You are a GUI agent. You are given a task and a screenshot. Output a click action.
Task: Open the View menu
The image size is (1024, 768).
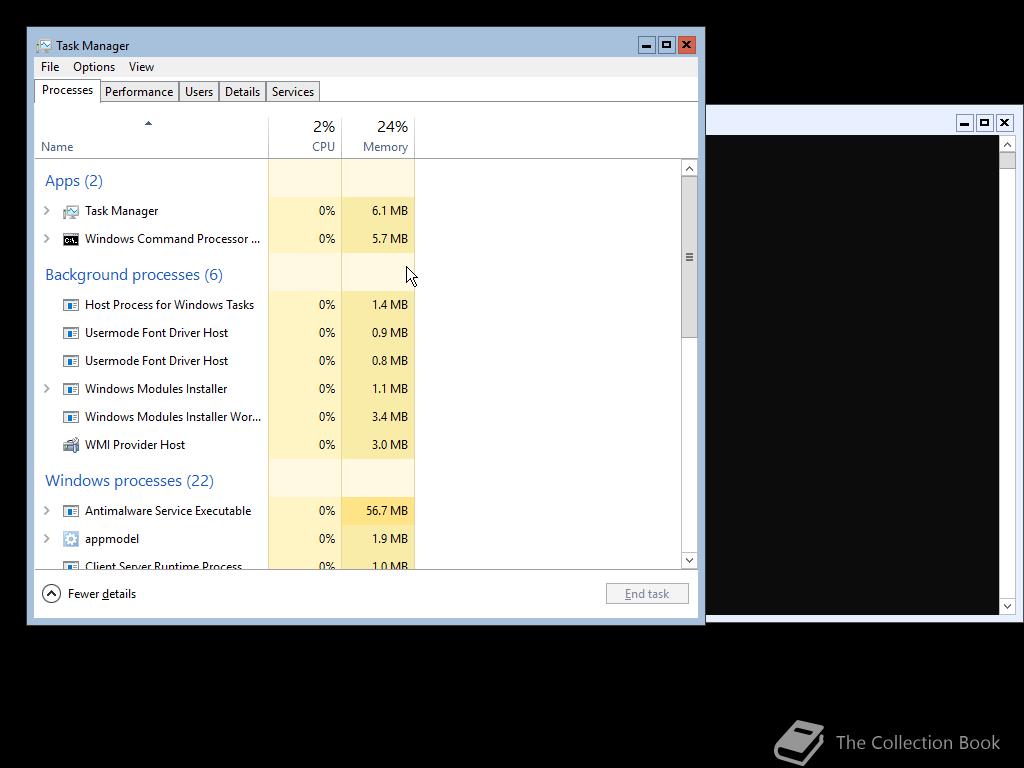141,67
